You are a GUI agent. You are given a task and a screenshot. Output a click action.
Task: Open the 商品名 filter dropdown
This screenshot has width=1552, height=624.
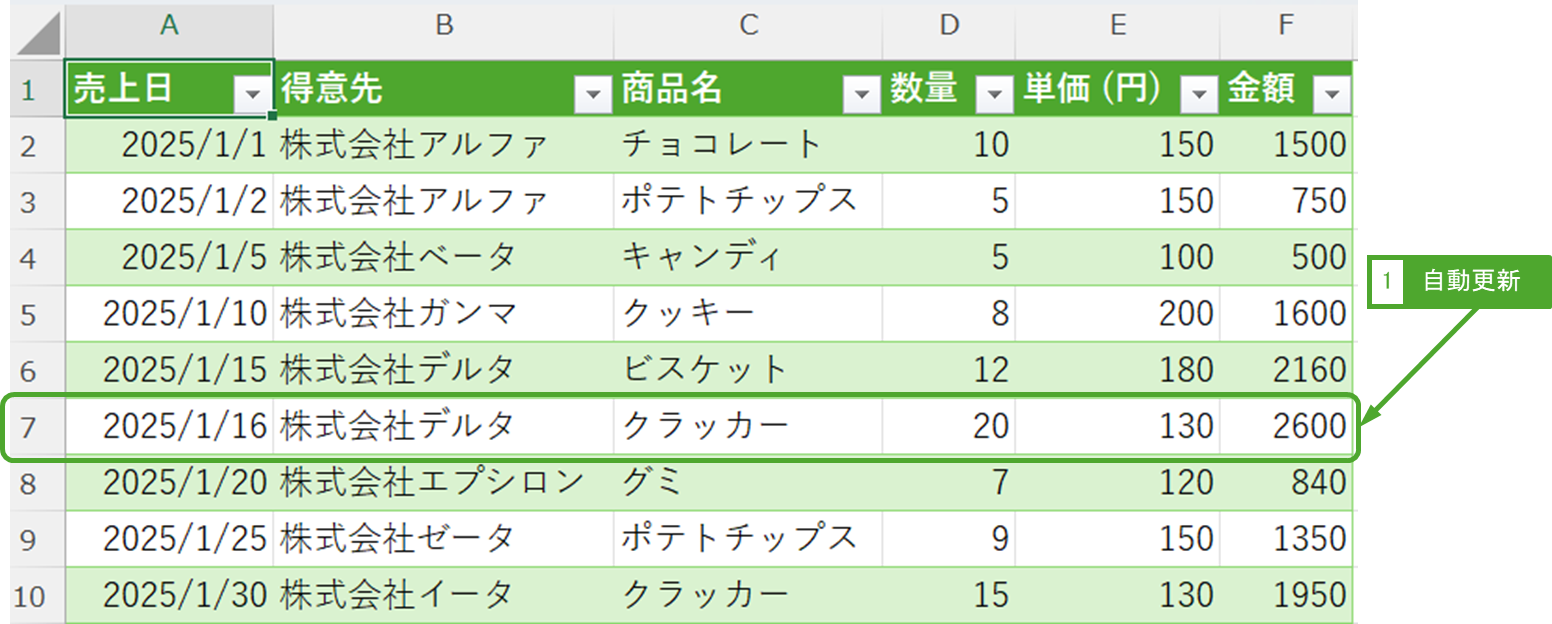click(x=861, y=94)
